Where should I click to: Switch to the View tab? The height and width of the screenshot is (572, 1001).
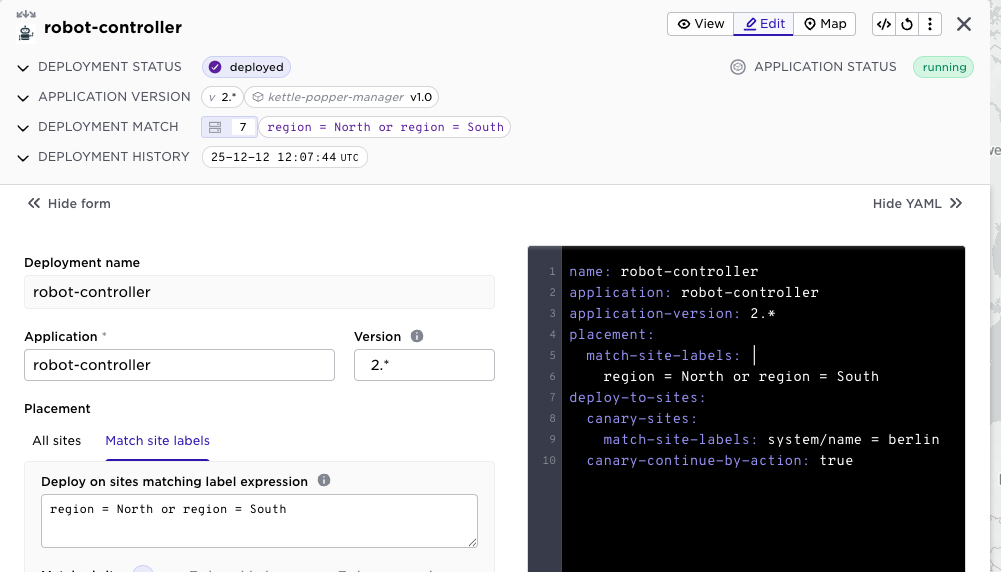pos(700,24)
